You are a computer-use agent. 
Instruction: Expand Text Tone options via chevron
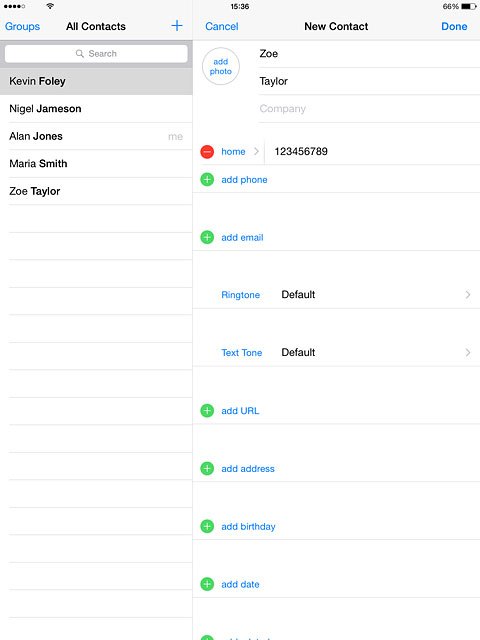tap(468, 353)
